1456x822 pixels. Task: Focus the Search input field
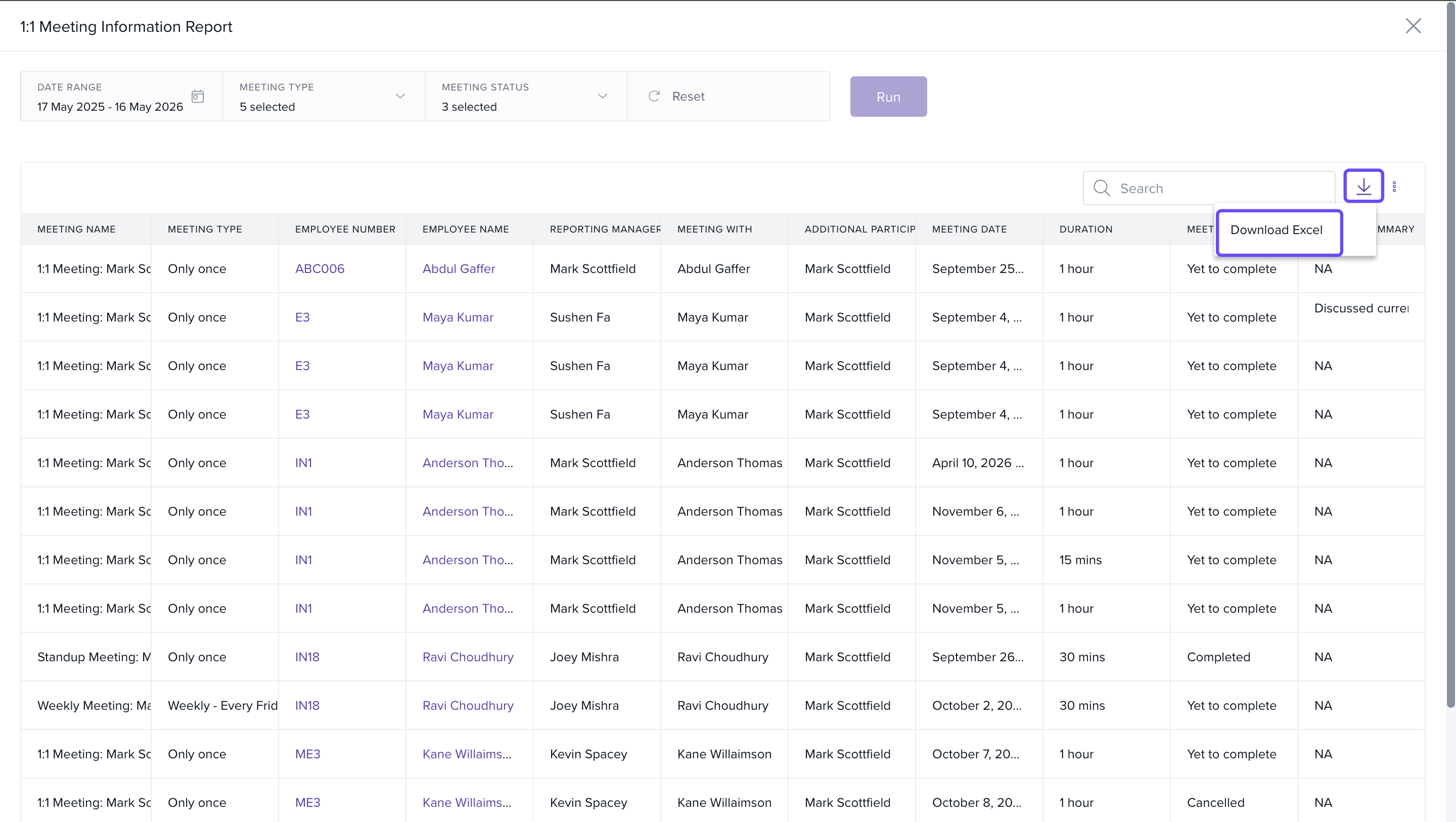[x=1209, y=188]
